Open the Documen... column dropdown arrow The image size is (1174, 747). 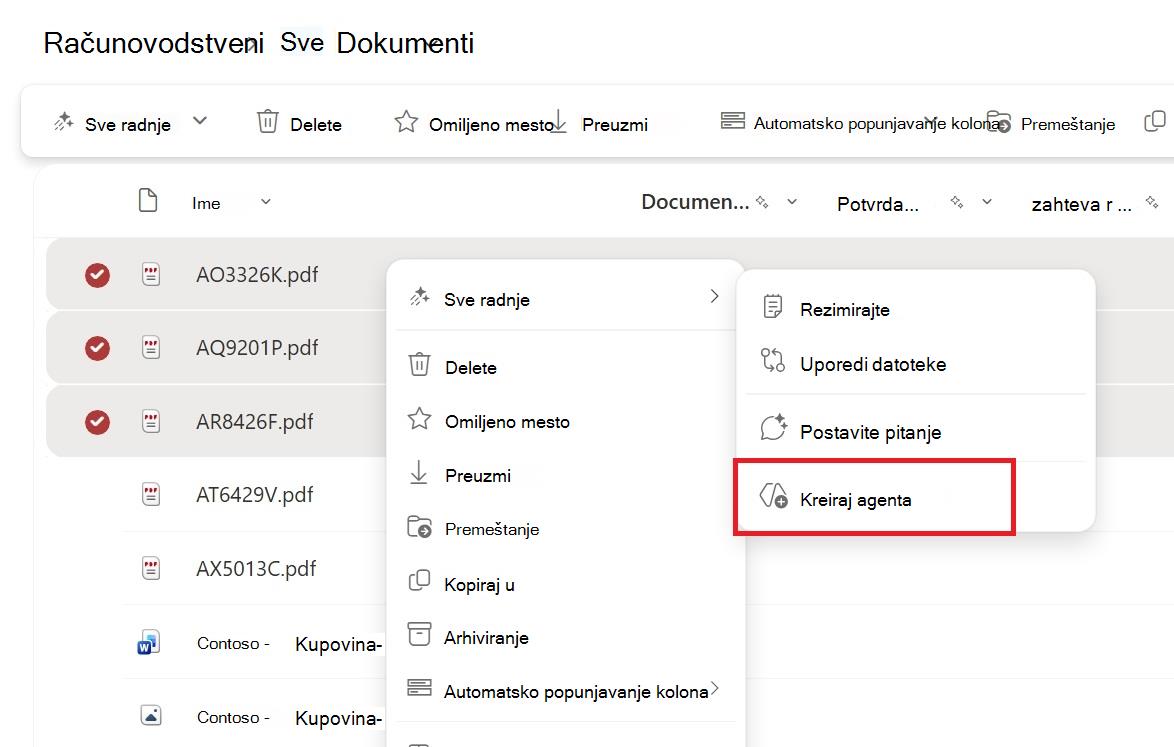(x=792, y=201)
